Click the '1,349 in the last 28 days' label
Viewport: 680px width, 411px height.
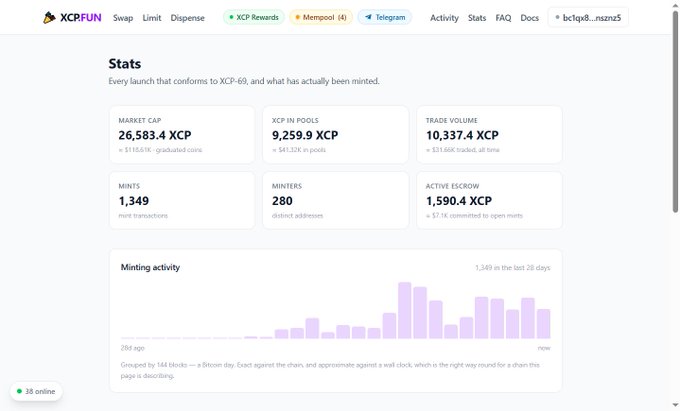513,268
